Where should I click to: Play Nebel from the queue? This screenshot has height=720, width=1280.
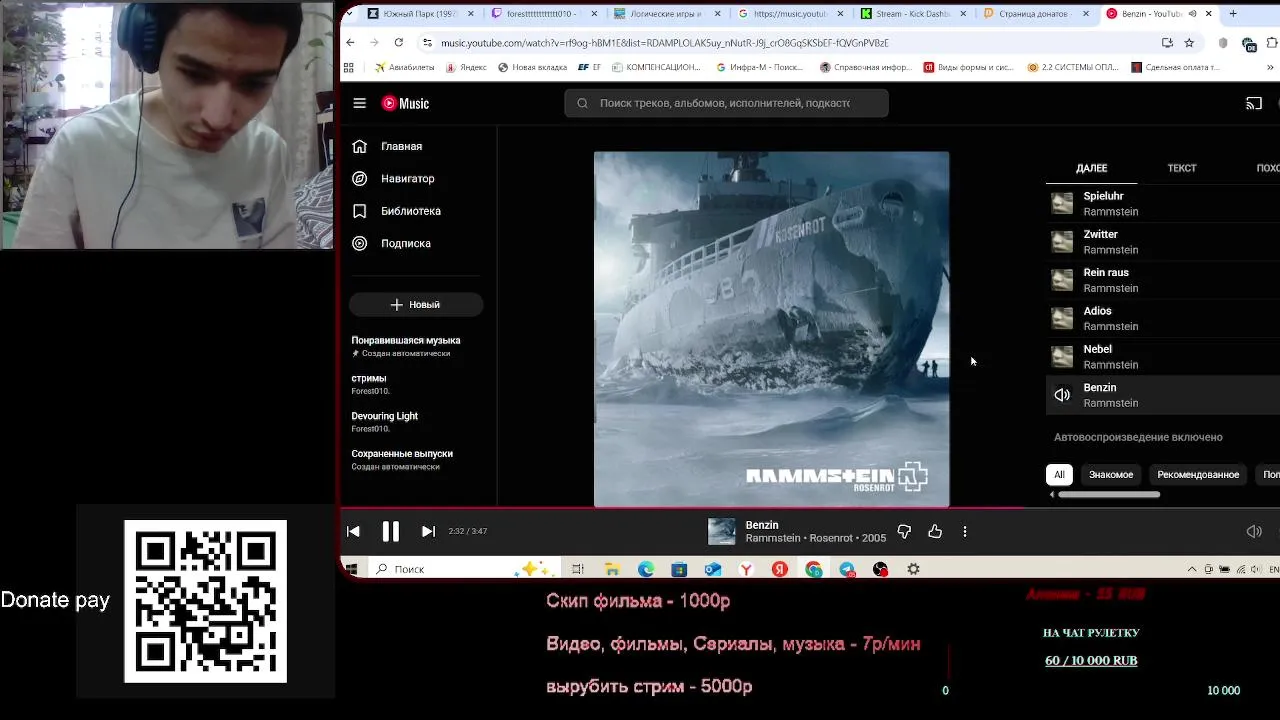[x=1163, y=357]
